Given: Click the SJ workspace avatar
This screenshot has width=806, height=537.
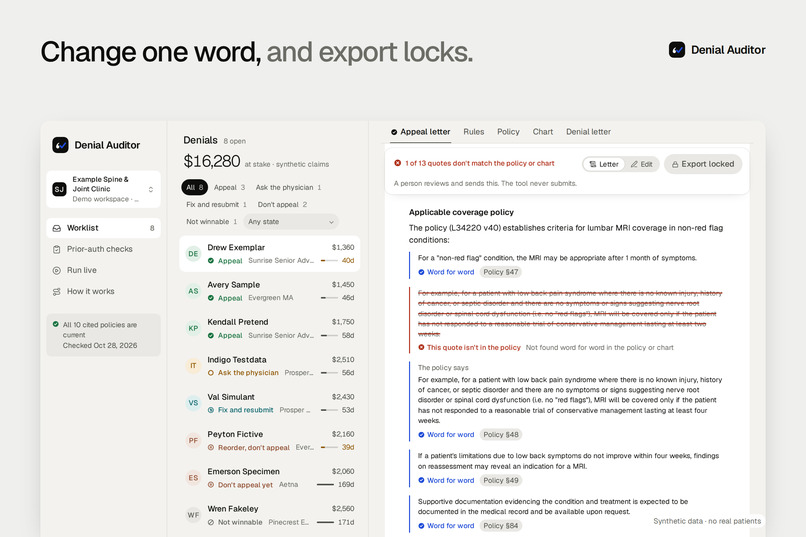Looking at the screenshot, I should pos(59,189).
